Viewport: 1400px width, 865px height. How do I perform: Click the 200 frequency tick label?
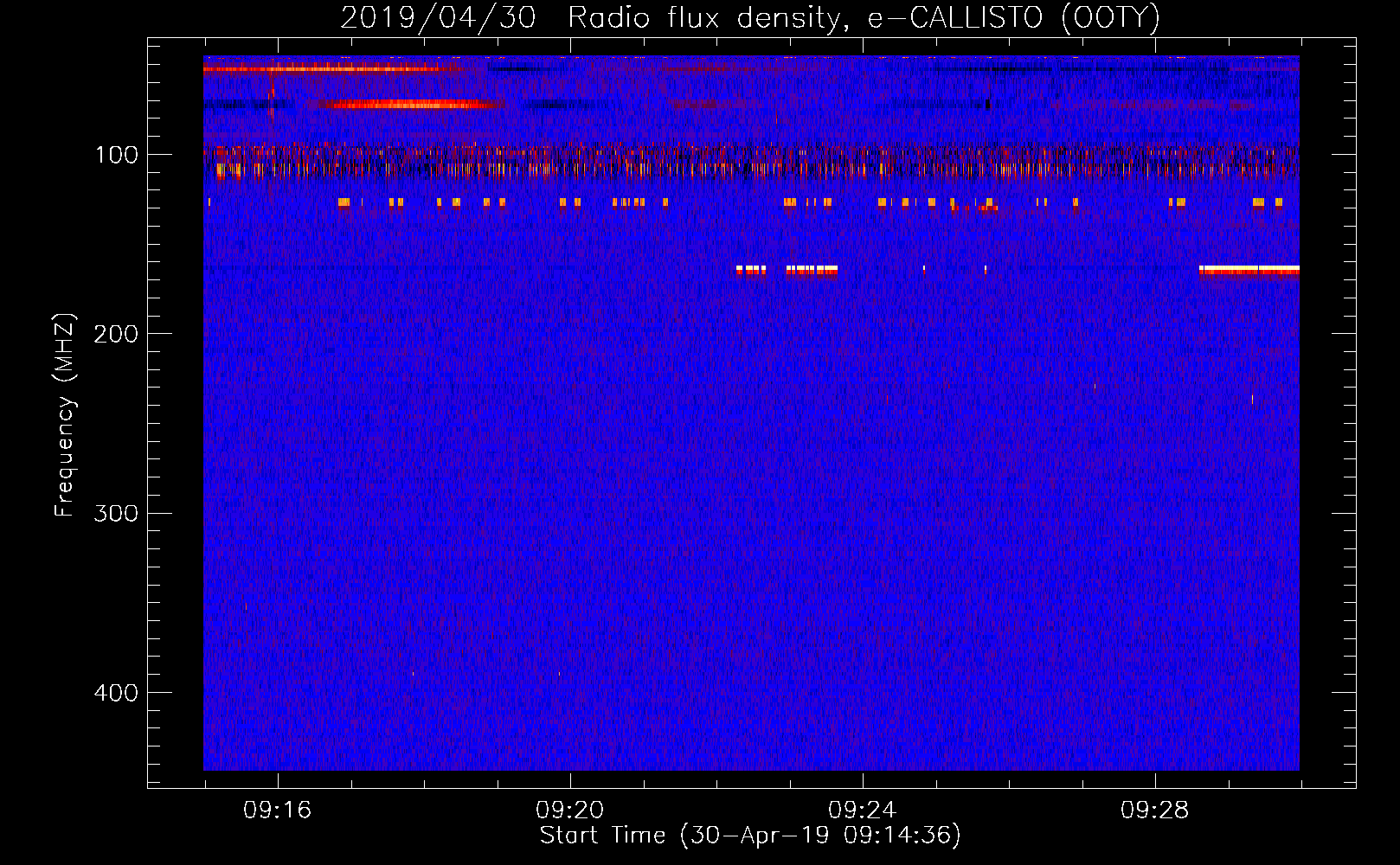(116, 334)
